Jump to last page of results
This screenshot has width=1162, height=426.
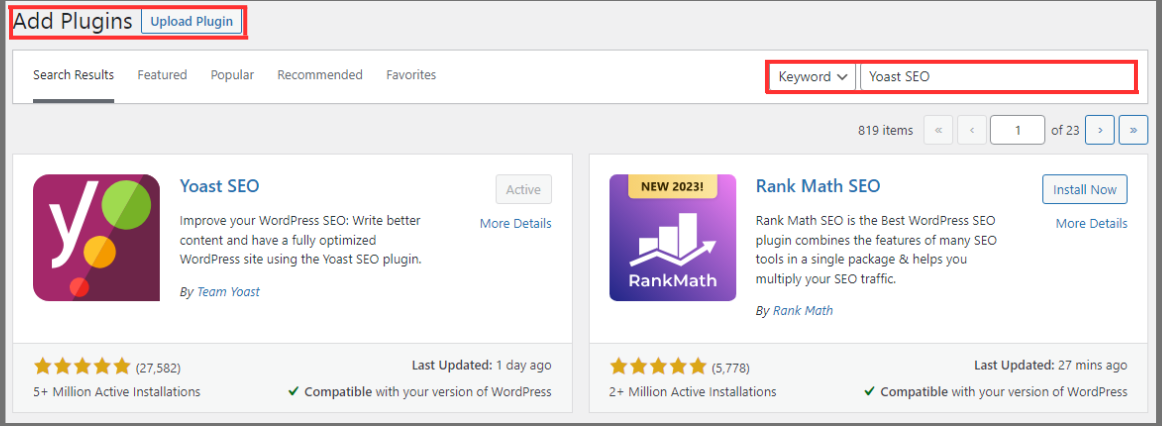coord(1133,130)
